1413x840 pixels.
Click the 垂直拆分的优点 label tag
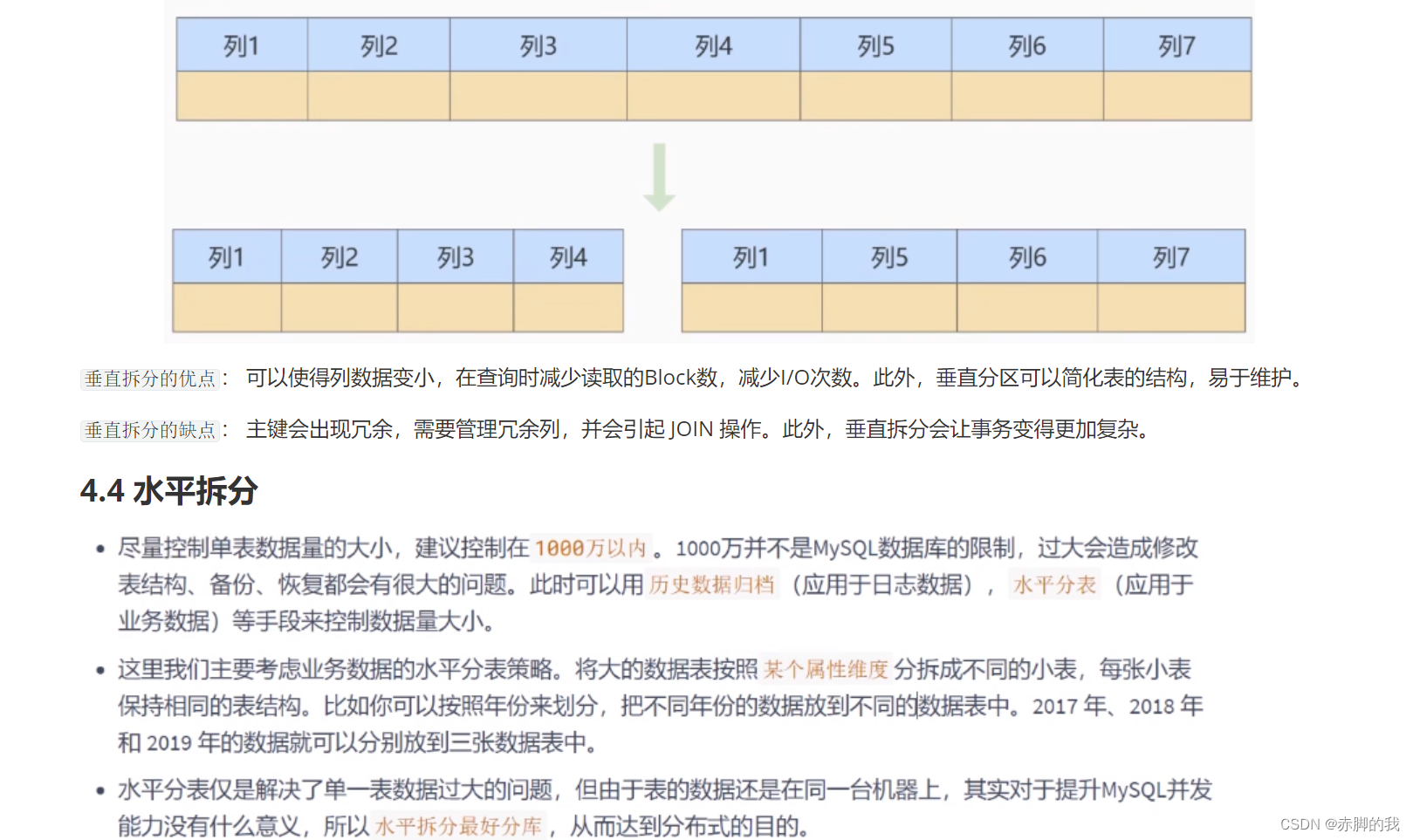[148, 379]
